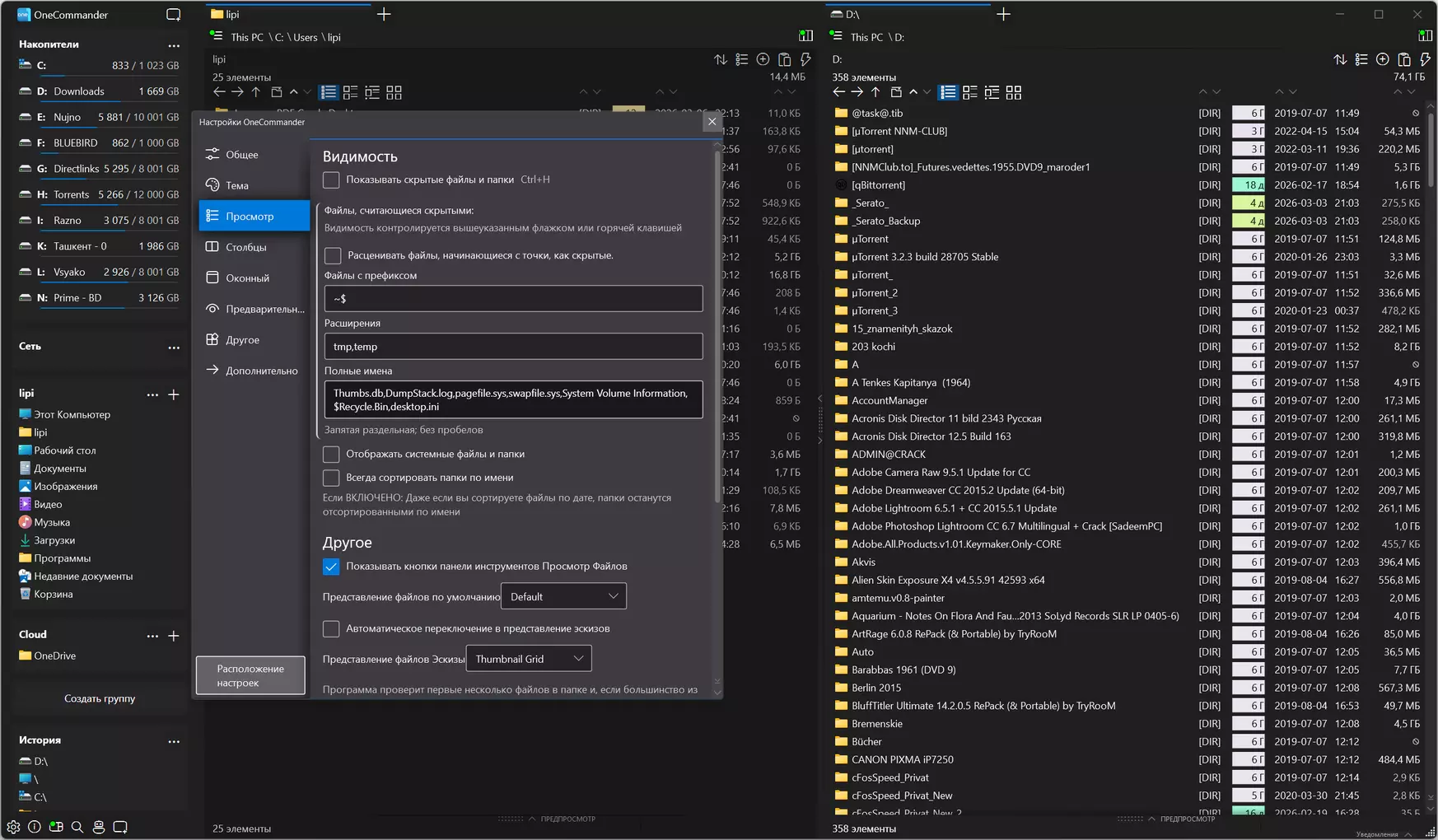Enable showing hidden files and folders
Screen dimensions: 1438x840
(x=331, y=180)
